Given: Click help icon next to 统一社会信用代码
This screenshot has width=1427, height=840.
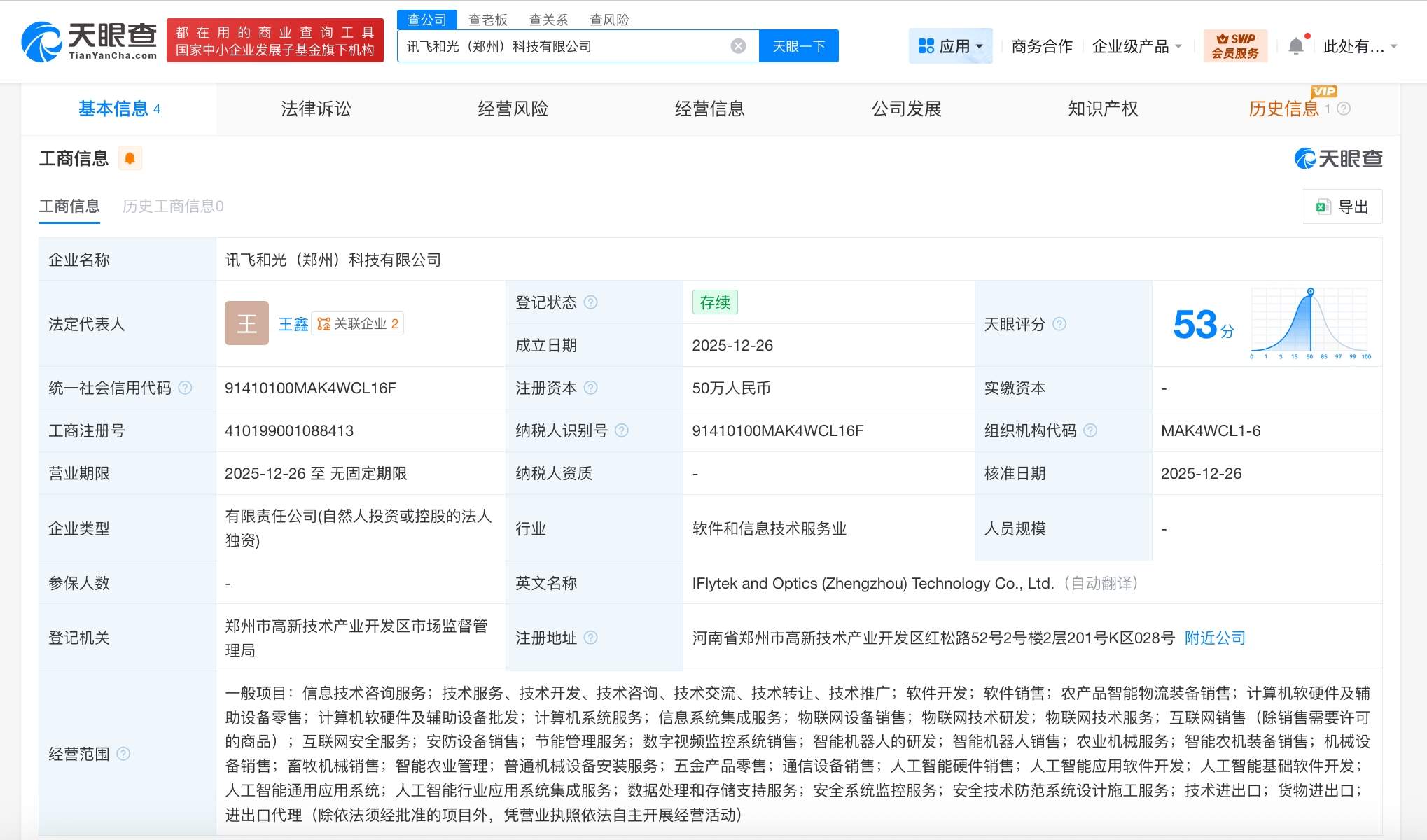Looking at the screenshot, I should coord(185,388).
